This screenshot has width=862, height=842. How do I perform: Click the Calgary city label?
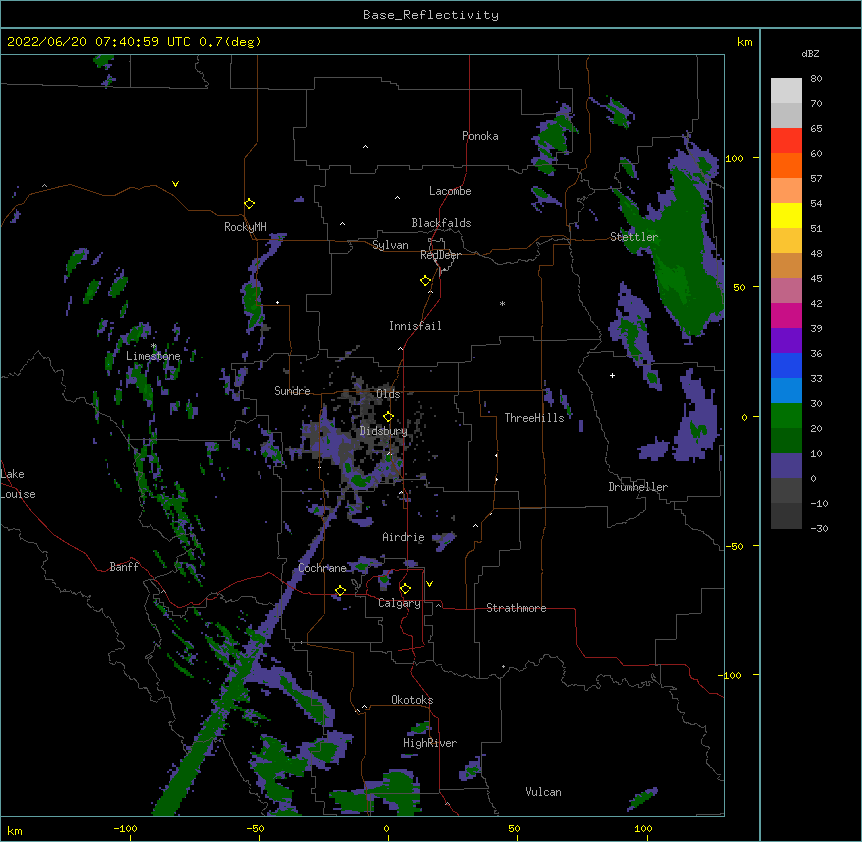399,603
